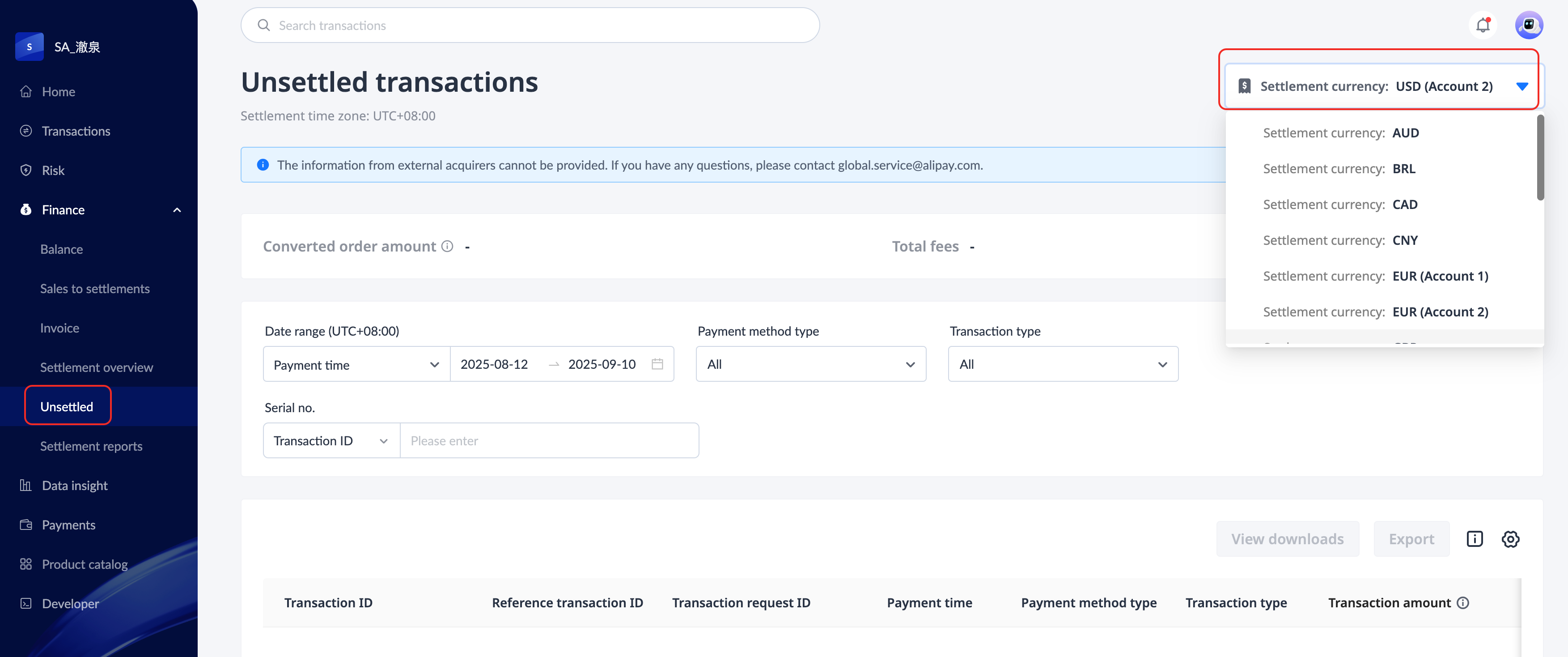
Task: Click the currency list scrollbar
Action: click(x=1540, y=158)
